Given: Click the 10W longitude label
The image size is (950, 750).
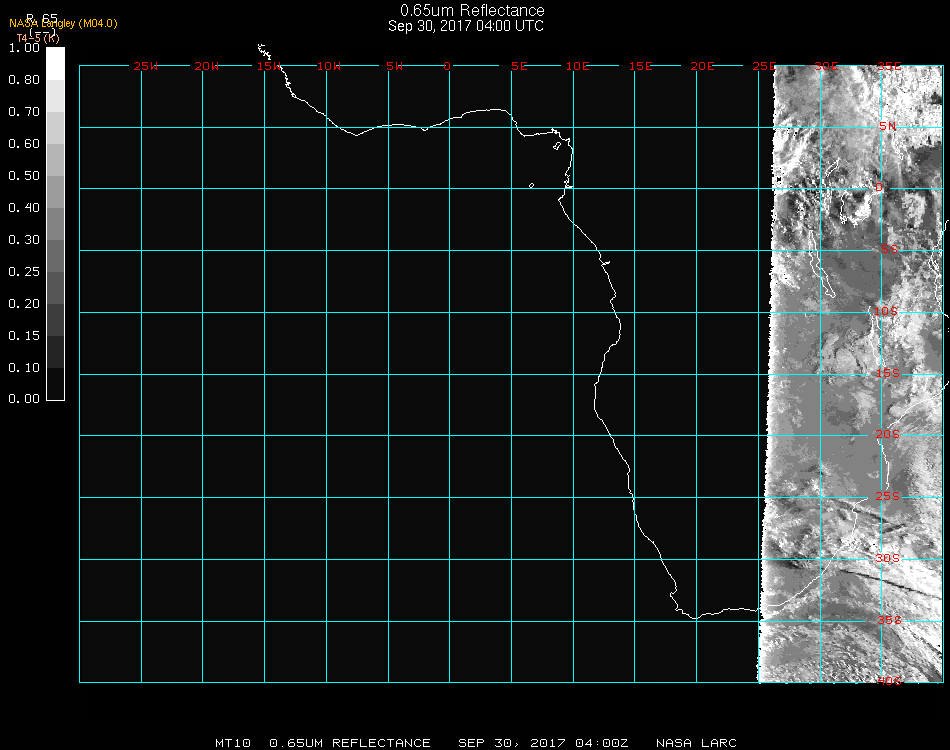Looking at the screenshot, I should 330,66.
